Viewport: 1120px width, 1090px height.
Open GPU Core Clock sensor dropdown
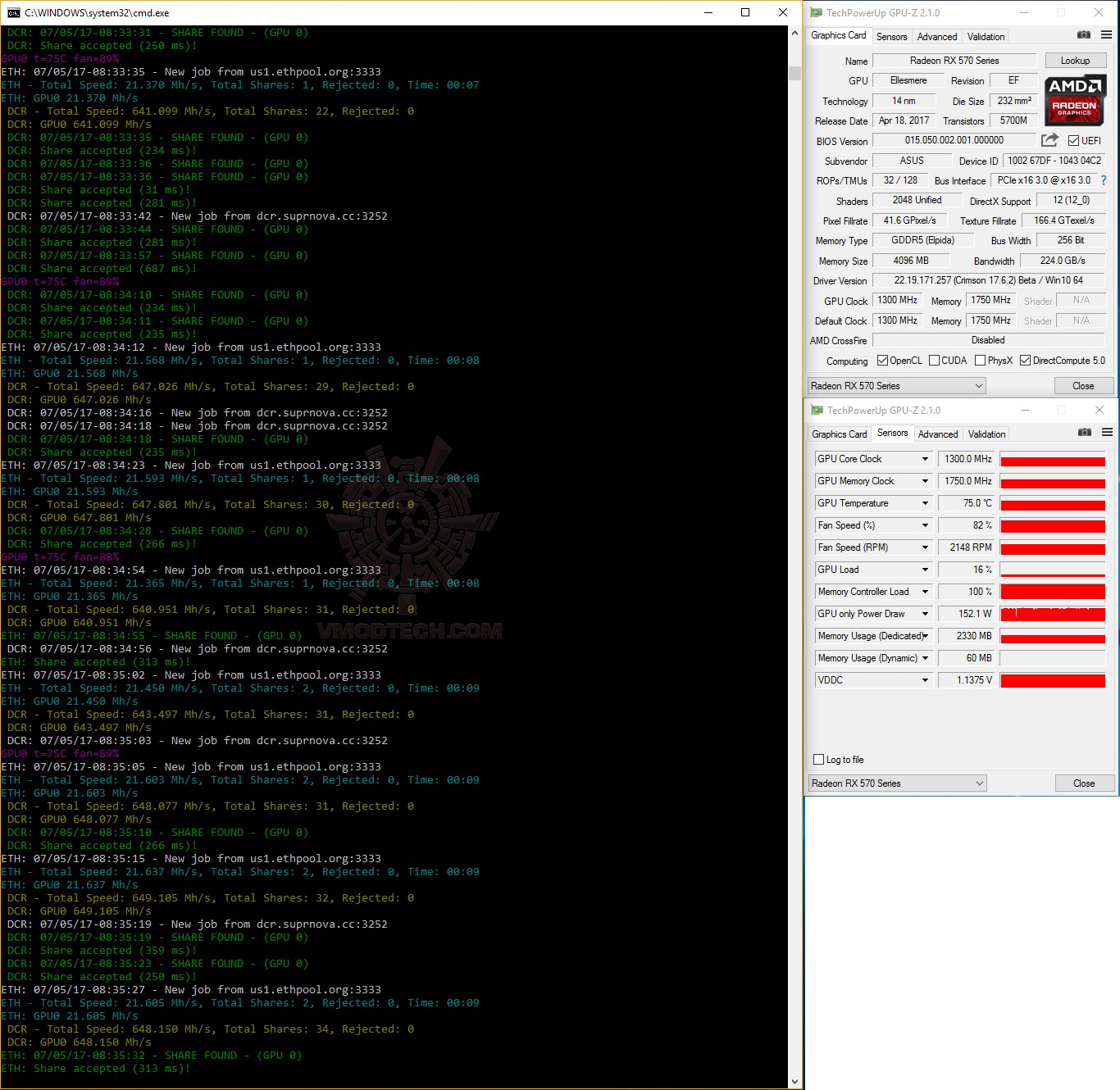pyautogui.click(x=925, y=459)
